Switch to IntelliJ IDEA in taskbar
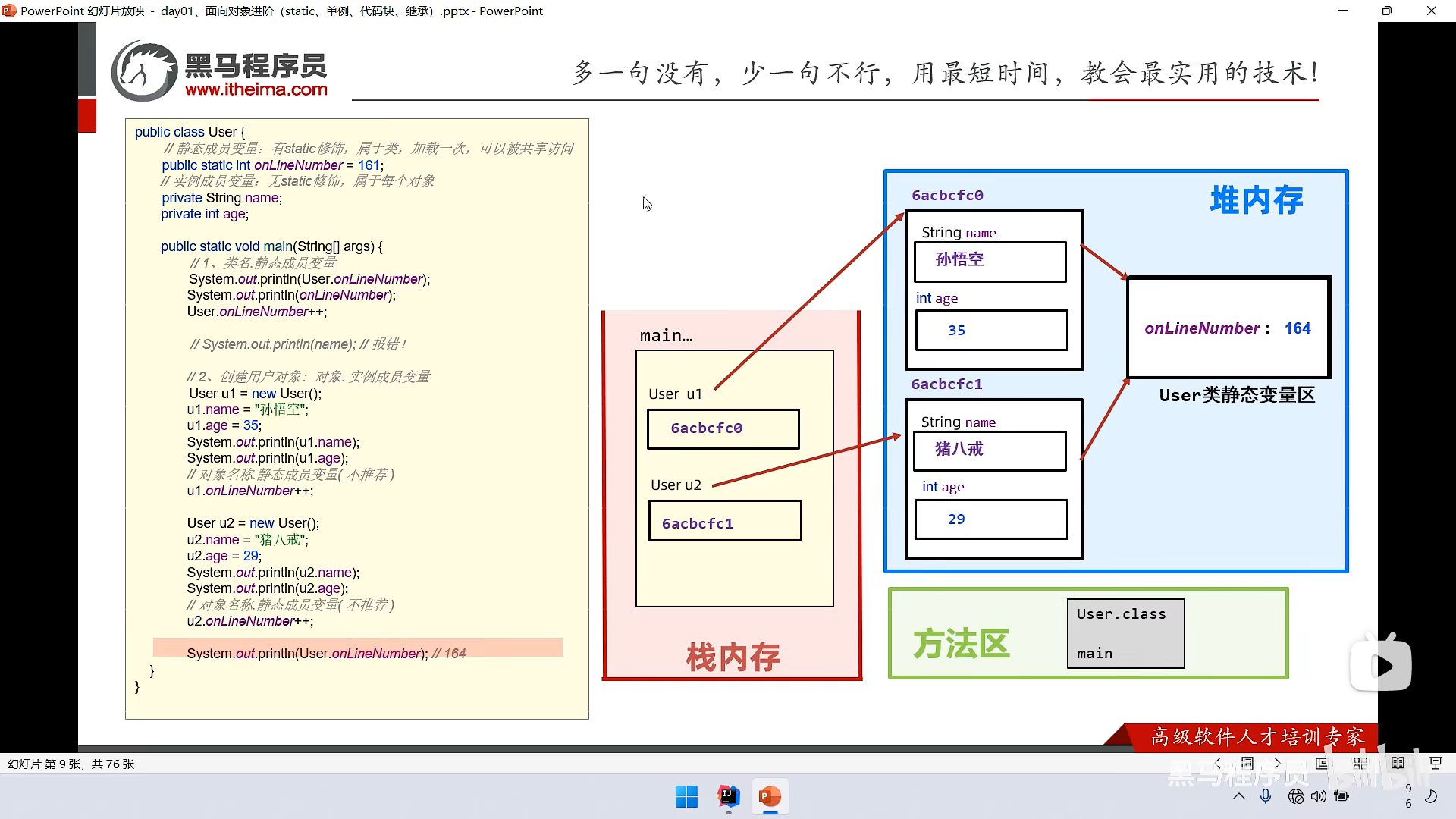 728,797
